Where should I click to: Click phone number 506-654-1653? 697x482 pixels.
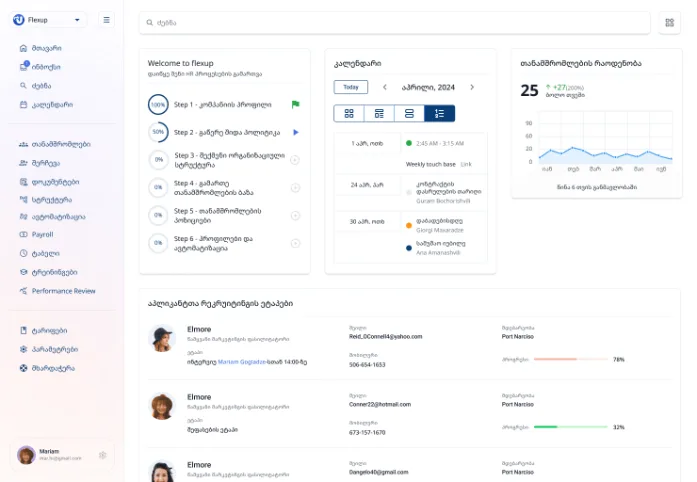pos(367,365)
